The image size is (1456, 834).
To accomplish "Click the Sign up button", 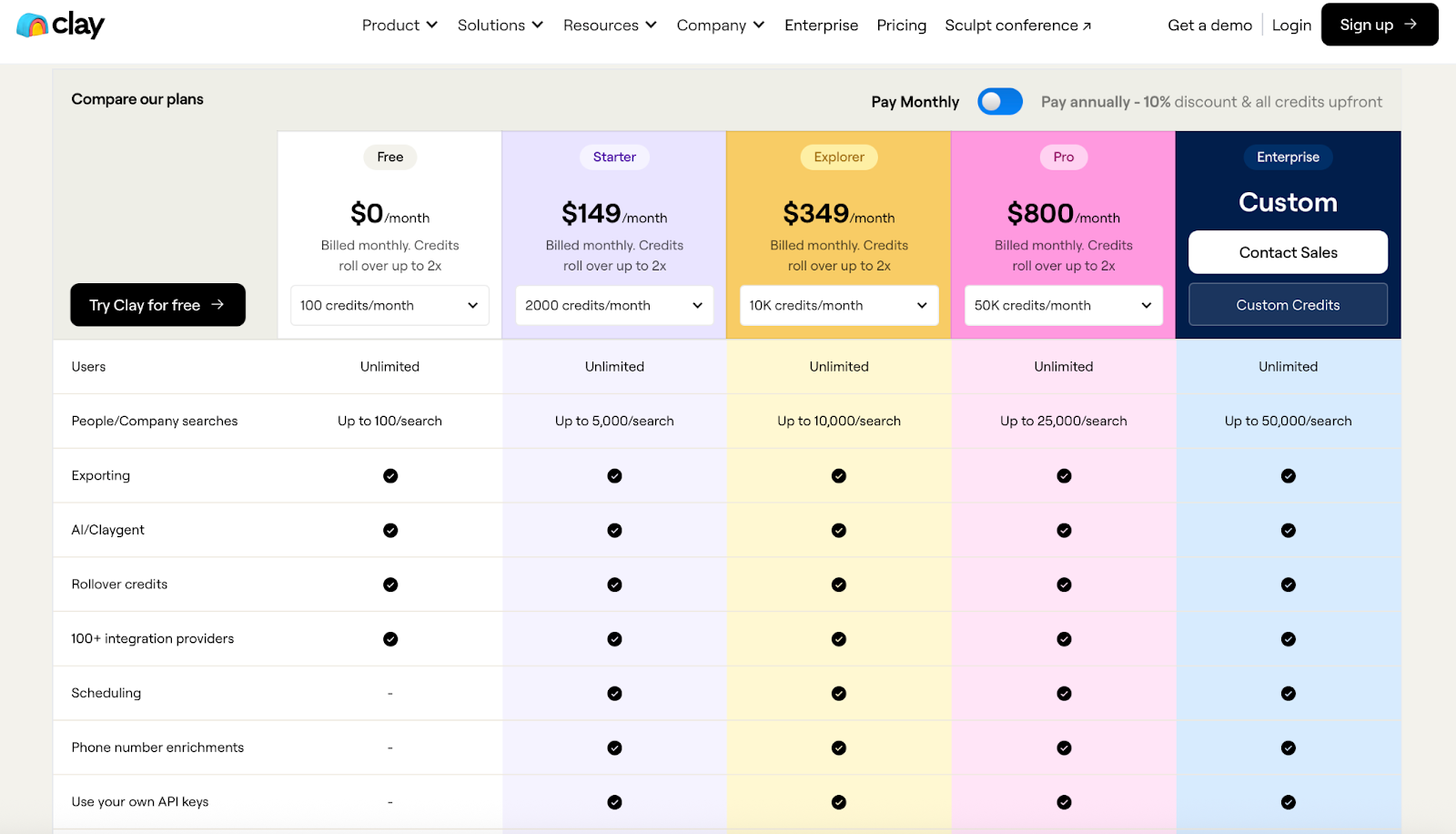I will (1380, 25).
